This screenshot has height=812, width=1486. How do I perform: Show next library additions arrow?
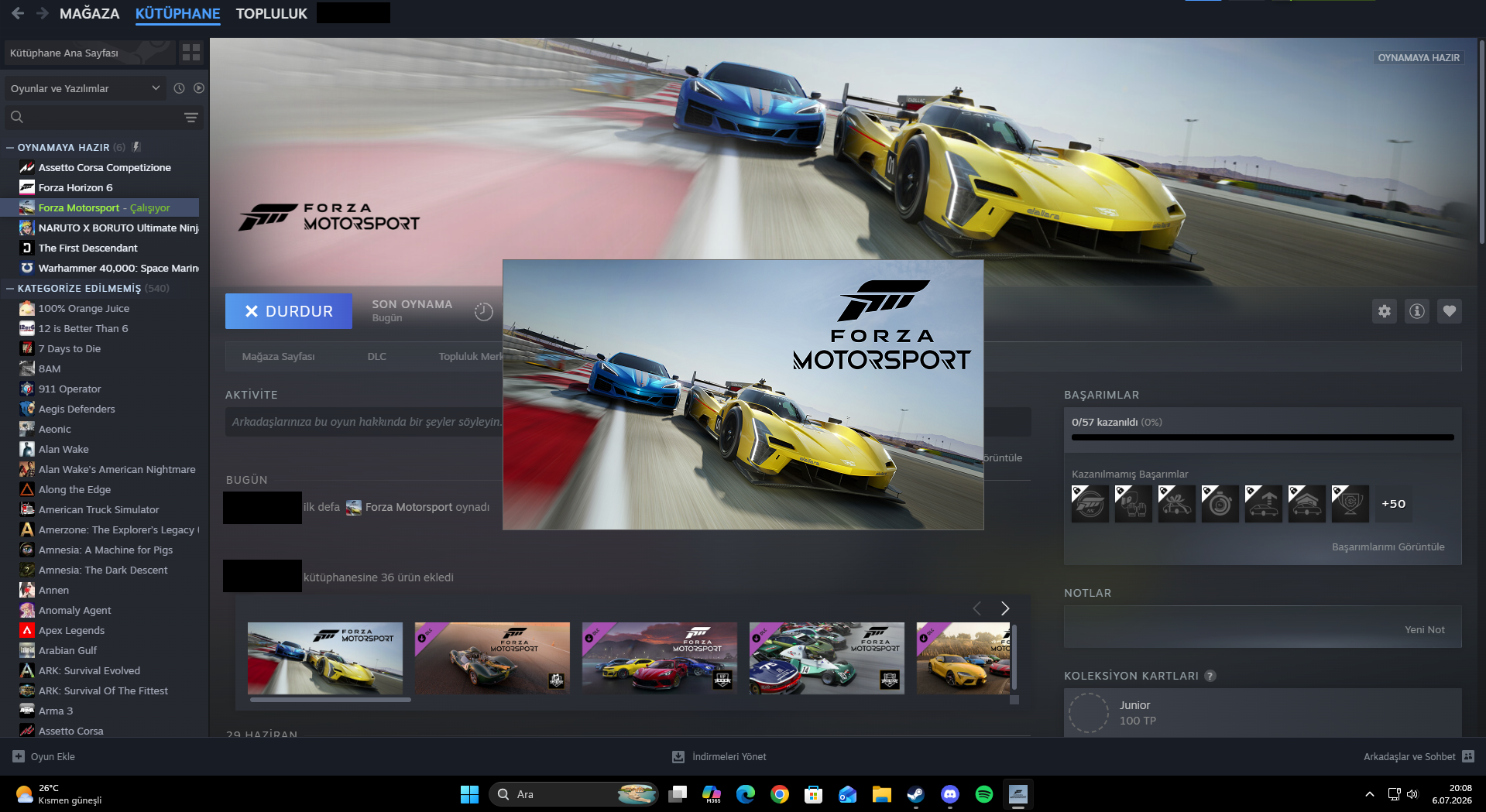pos(1005,608)
